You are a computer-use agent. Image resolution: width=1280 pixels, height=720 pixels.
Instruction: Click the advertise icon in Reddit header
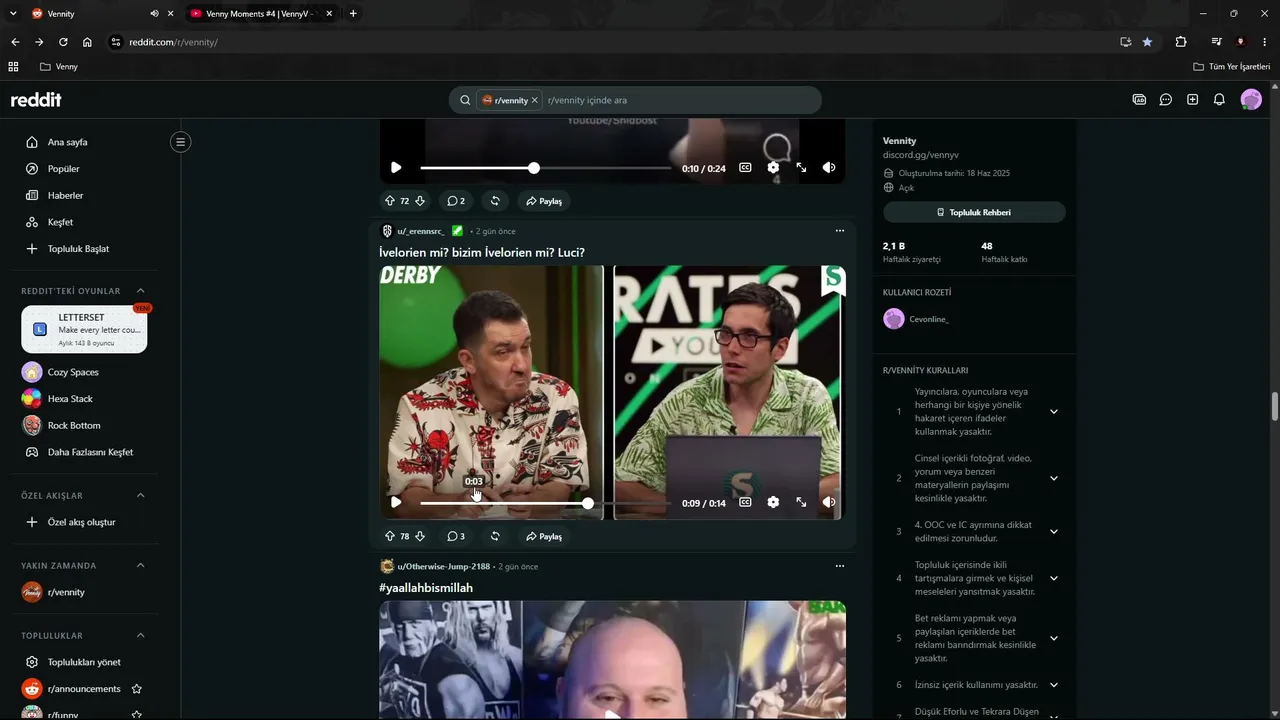(x=1139, y=100)
